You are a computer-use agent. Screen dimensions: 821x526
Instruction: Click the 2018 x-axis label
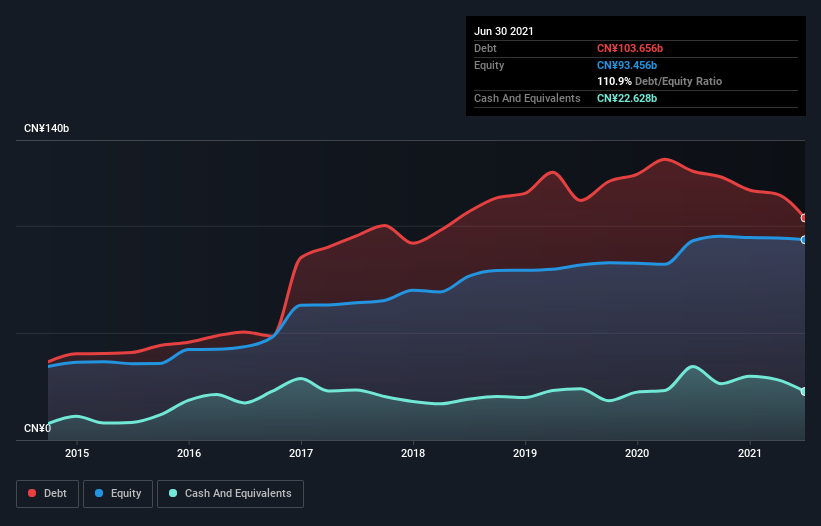coord(413,453)
